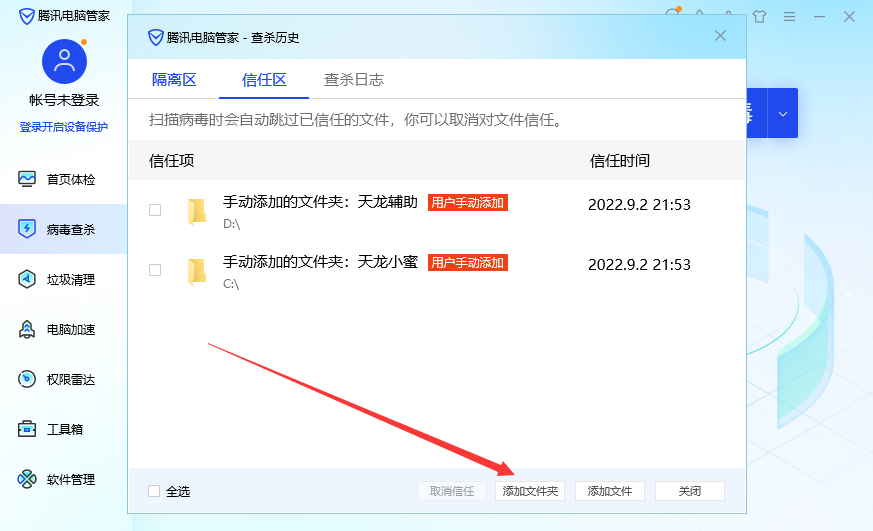Click the 用户手动添加 tag on 天龙辅助

point(468,203)
